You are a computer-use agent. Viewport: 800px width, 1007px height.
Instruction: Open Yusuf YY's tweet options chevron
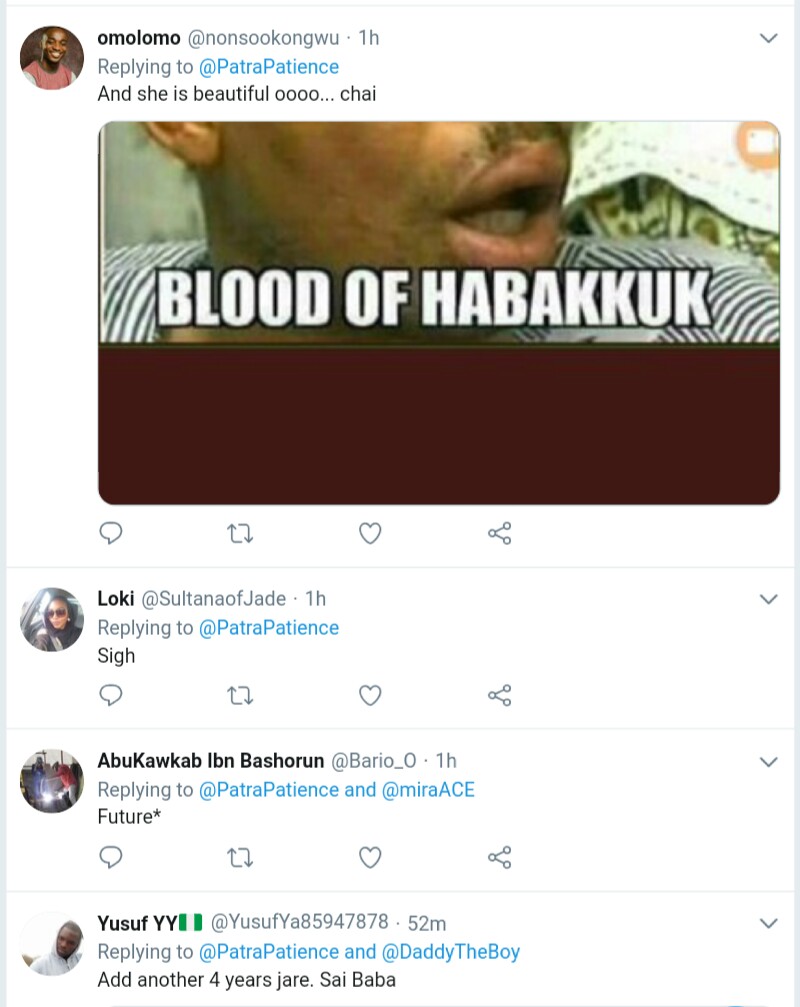(x=768, y=923)
